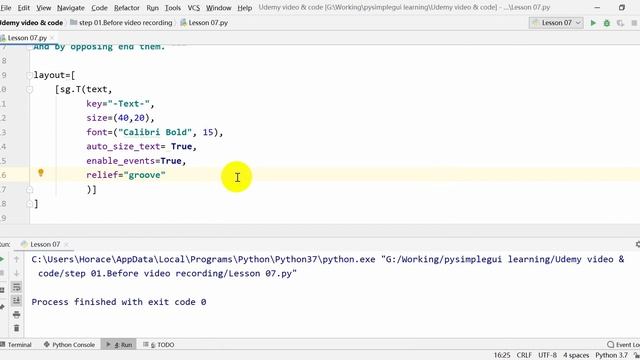Click fold end marker beside closing ]
This screenshot has width=640, height=360.
[x=29, y=204]
